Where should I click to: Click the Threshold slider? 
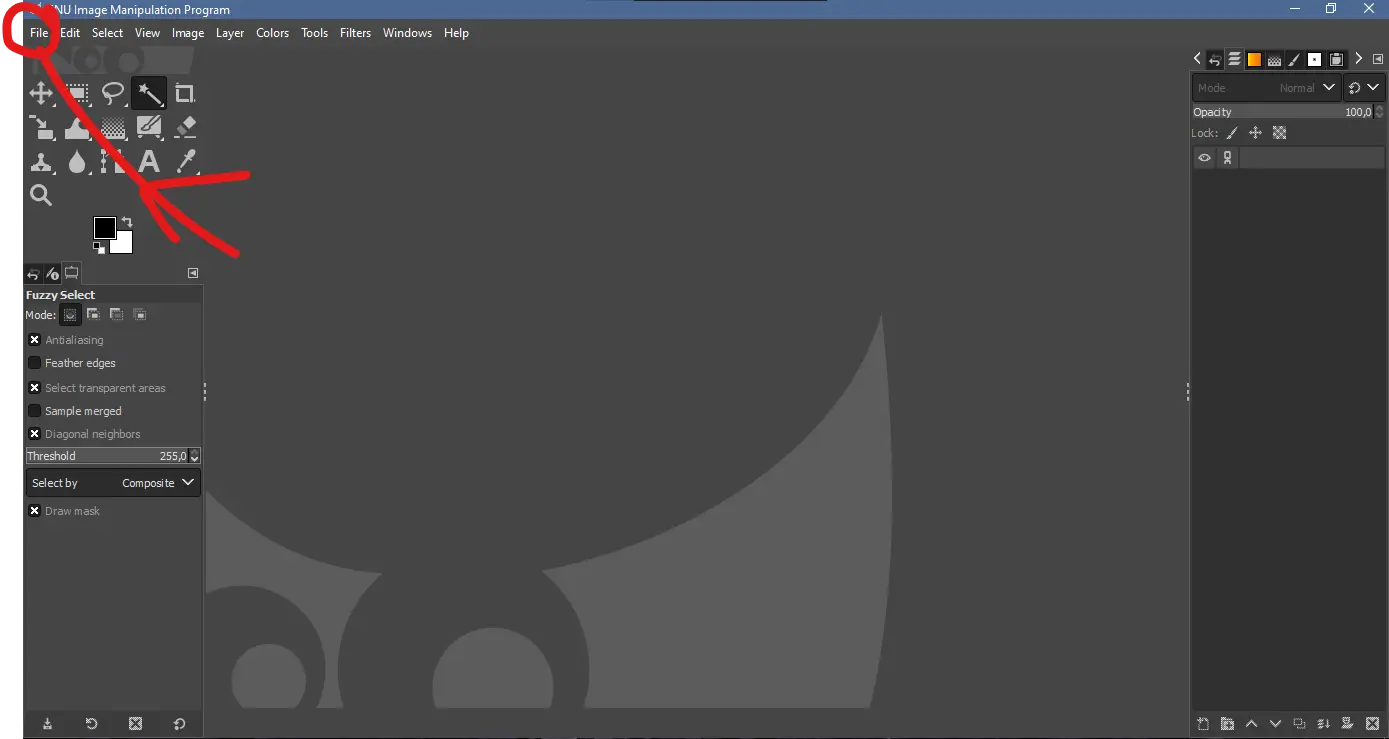107,456
